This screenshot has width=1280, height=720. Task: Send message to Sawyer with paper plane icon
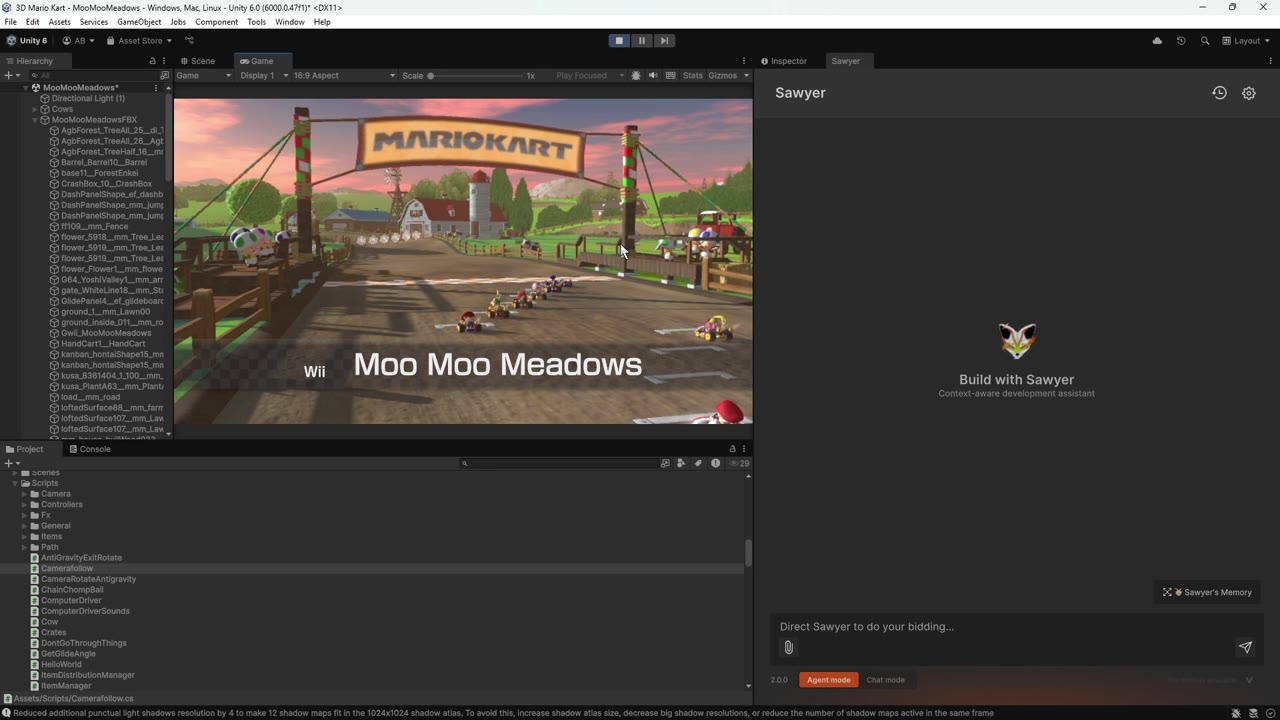tap(1245, 647)
